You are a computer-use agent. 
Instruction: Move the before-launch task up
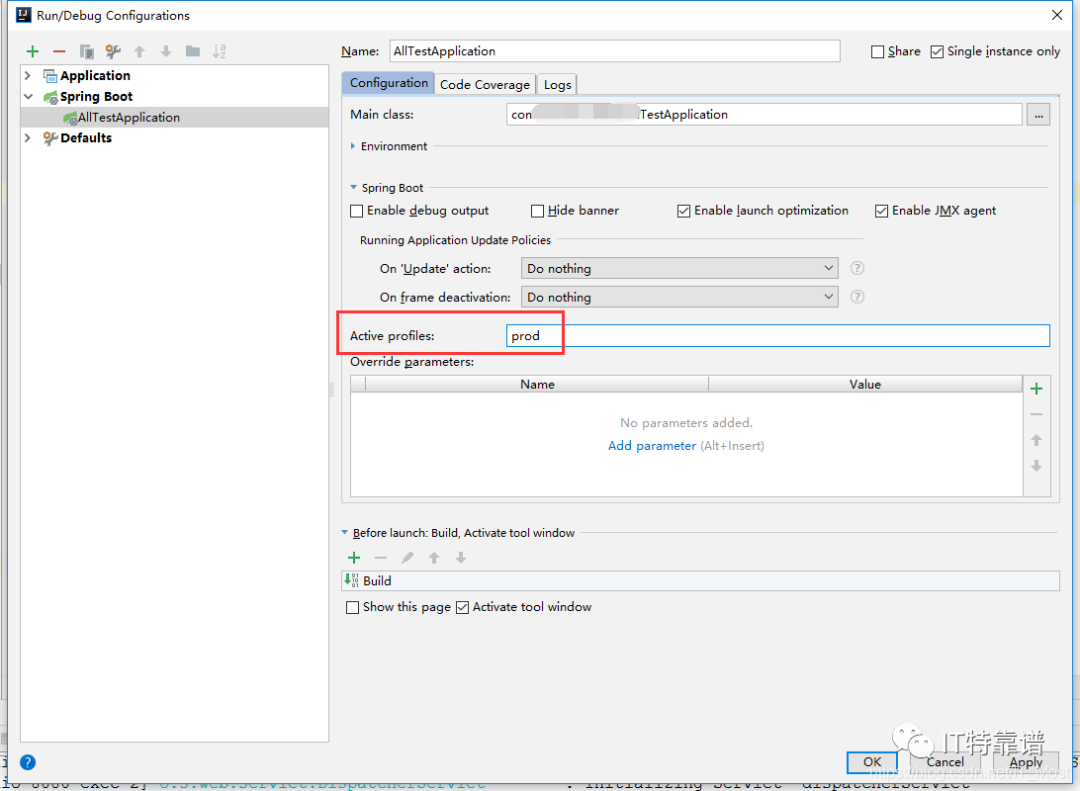coord(434,558)
